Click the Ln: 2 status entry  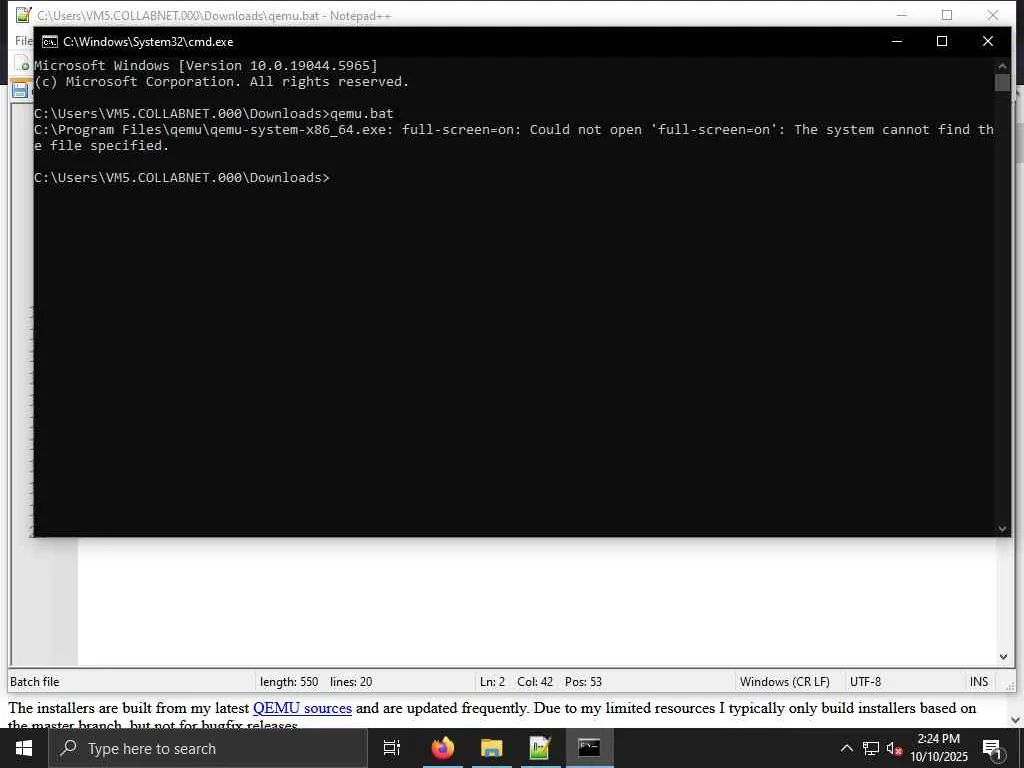(492, 682)
